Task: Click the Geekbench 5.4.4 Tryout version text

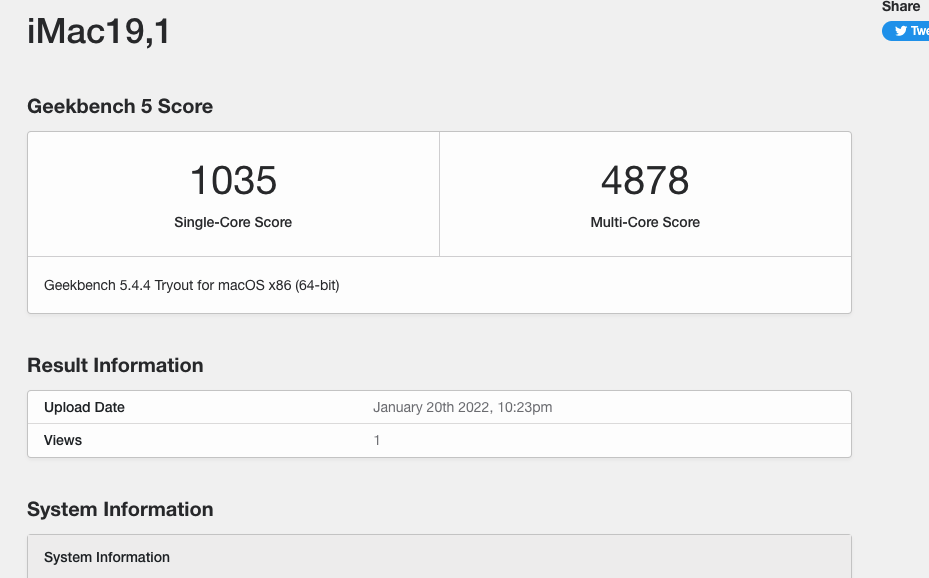Action: coord(191,285)
